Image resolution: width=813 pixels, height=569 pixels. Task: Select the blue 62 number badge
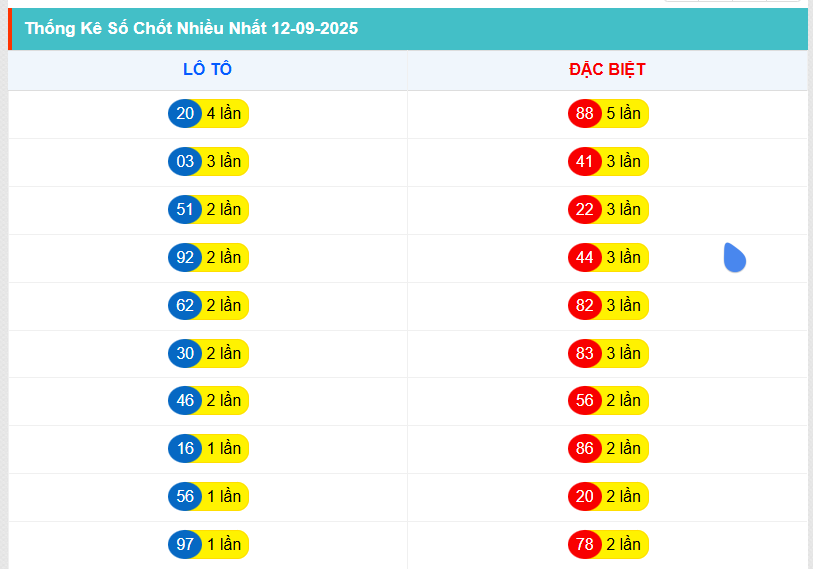click(185, 306)
